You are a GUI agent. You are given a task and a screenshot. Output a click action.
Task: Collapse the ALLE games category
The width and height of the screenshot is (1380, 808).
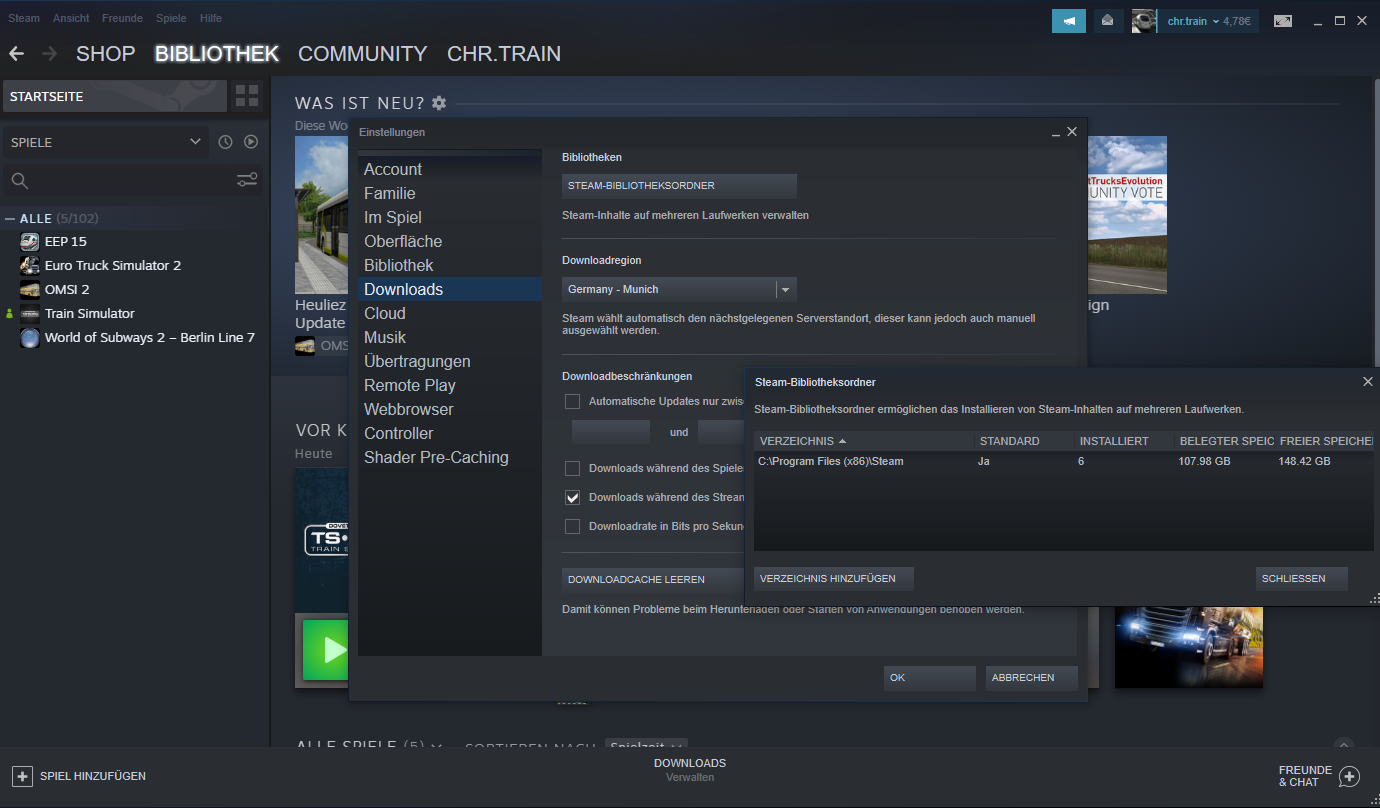pos(10,218)
